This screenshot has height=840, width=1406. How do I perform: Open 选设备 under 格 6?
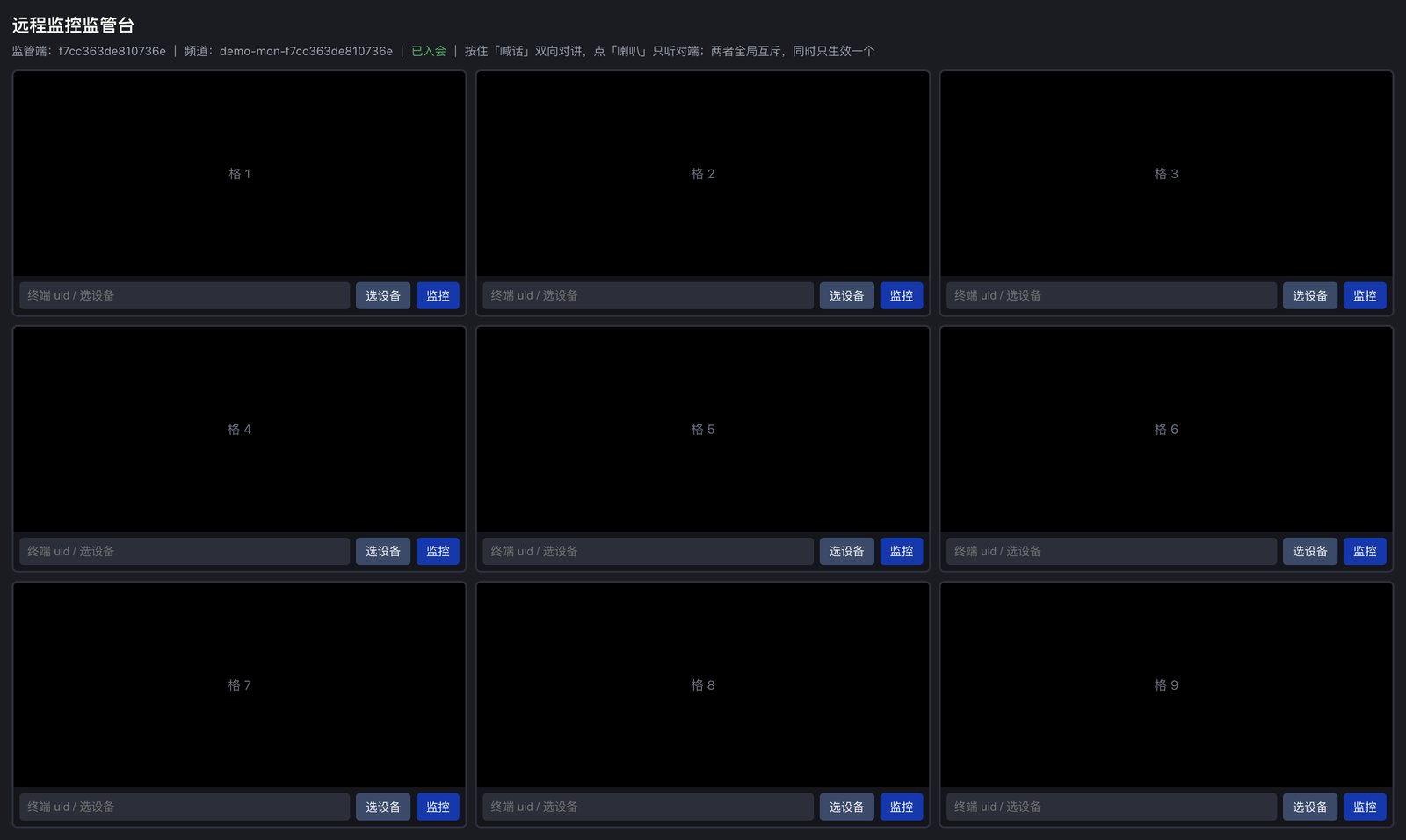coord(1310,551)
